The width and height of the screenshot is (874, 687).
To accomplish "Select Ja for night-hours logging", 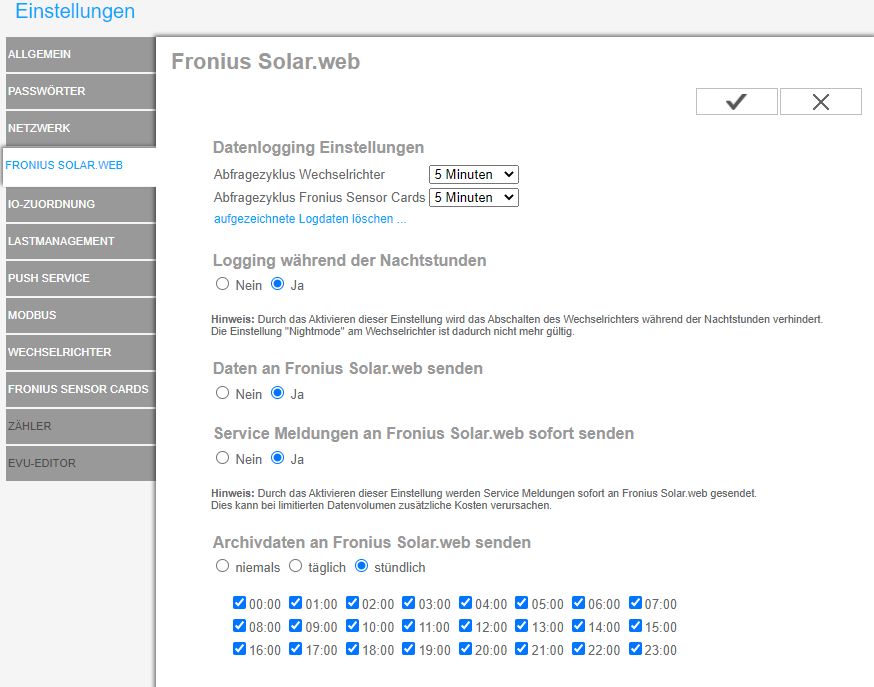I will click(x=278, y=284).
